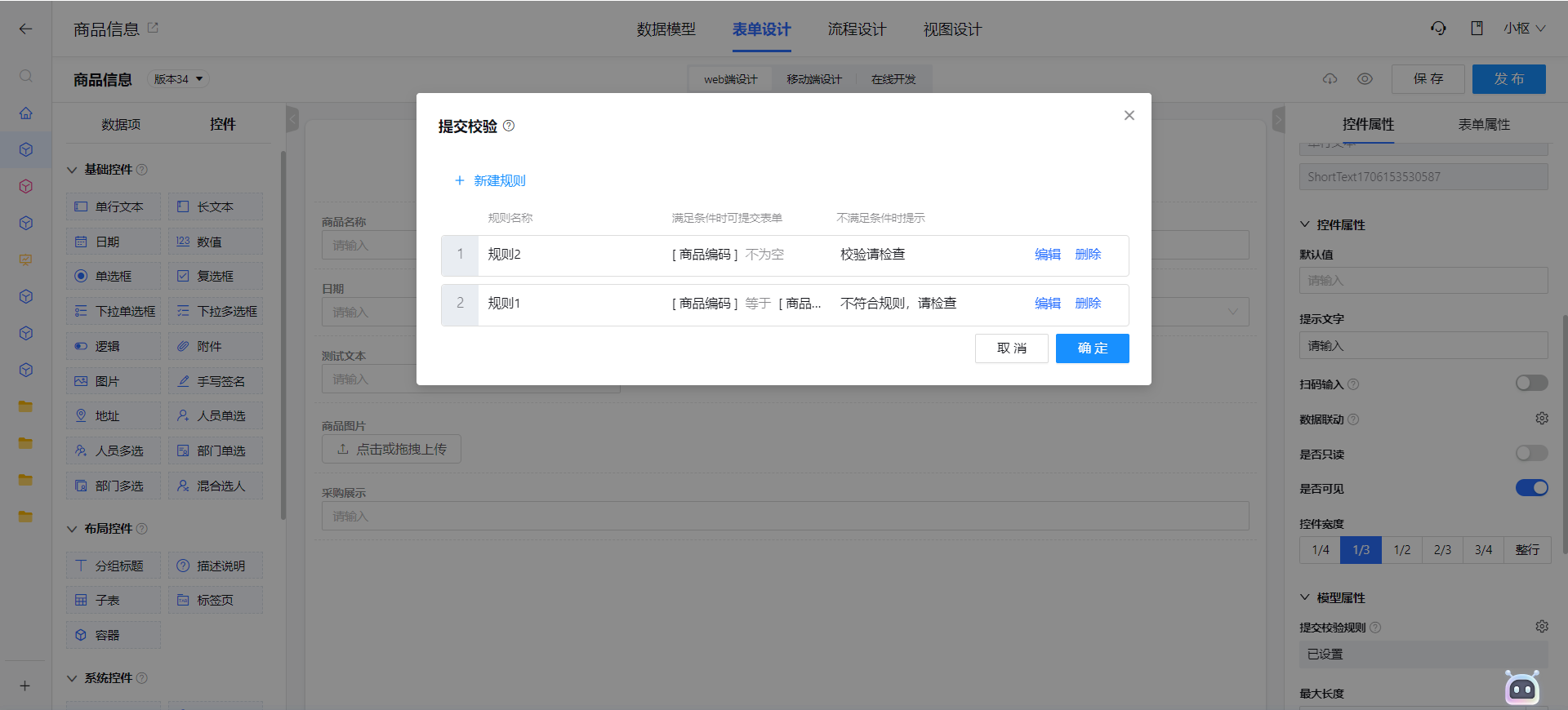Collapse the 基础控件 section
The width and height of the screenshot is (1568, 710).
[x=72, y=170]
